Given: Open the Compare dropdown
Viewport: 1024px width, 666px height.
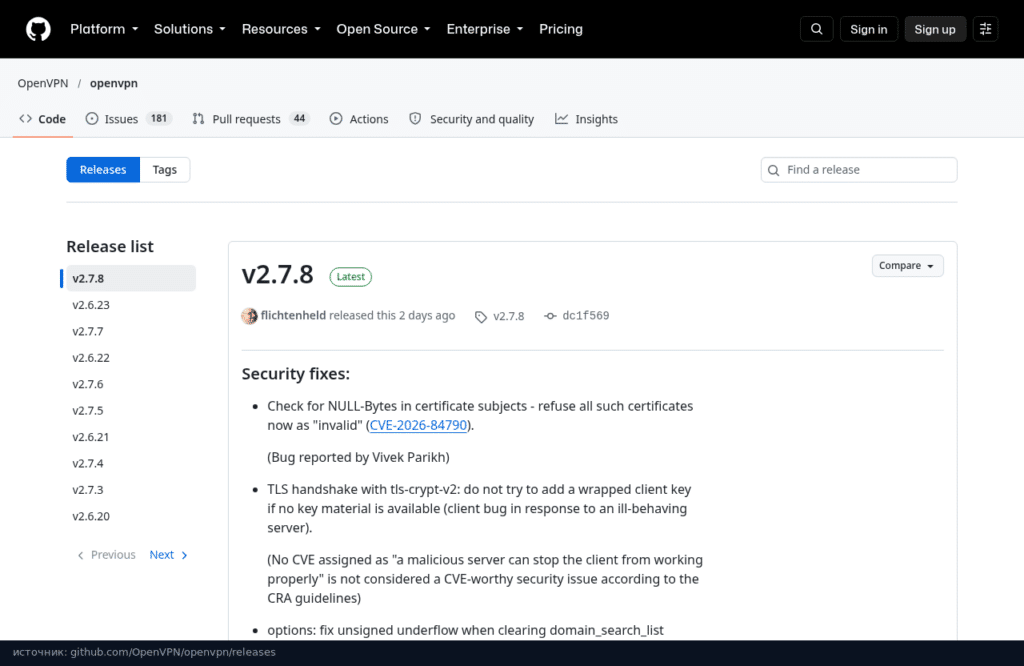Looking at the screenshot, I should tap(907, 266).
